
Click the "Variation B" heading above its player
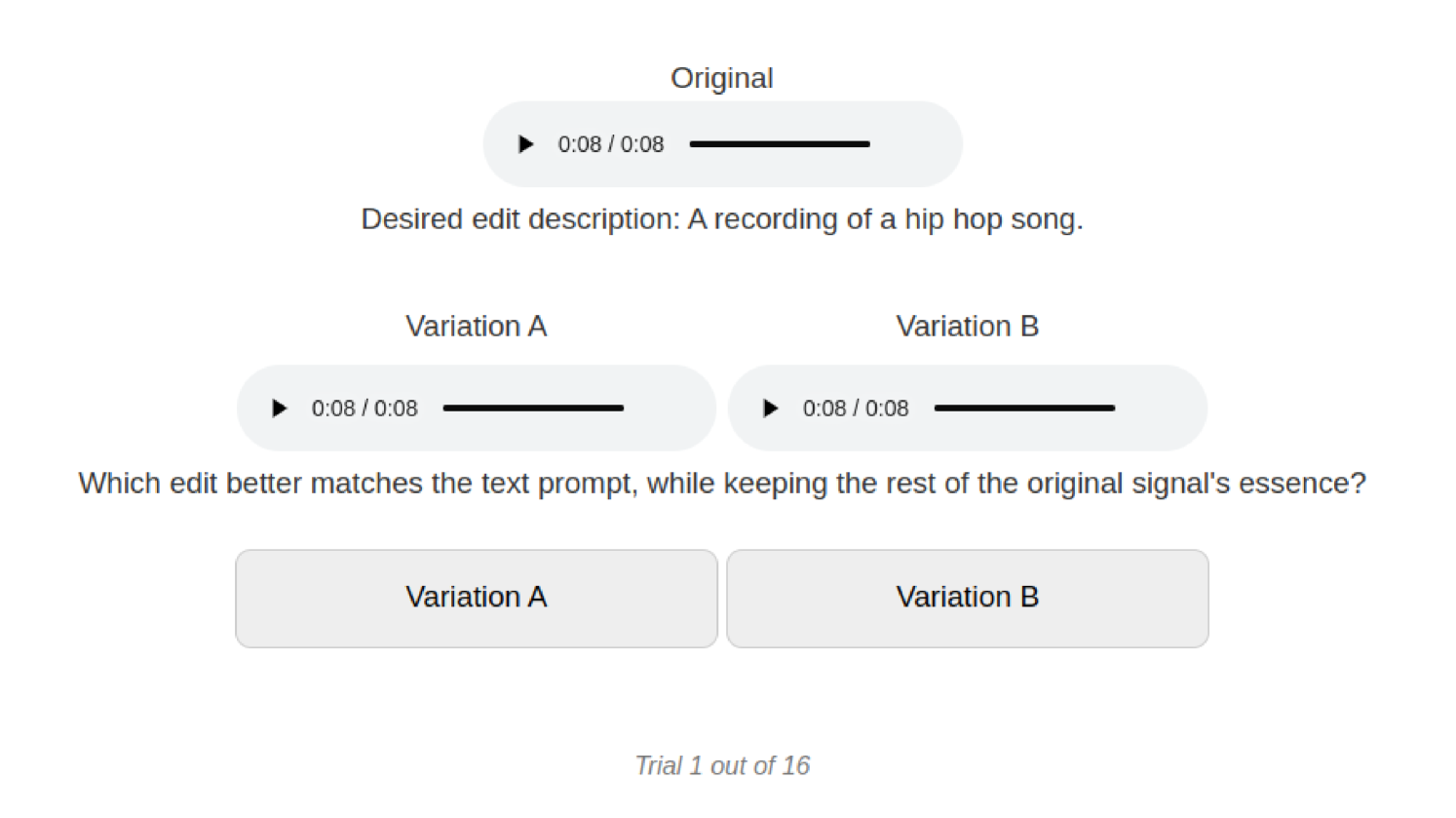[968, 326]
